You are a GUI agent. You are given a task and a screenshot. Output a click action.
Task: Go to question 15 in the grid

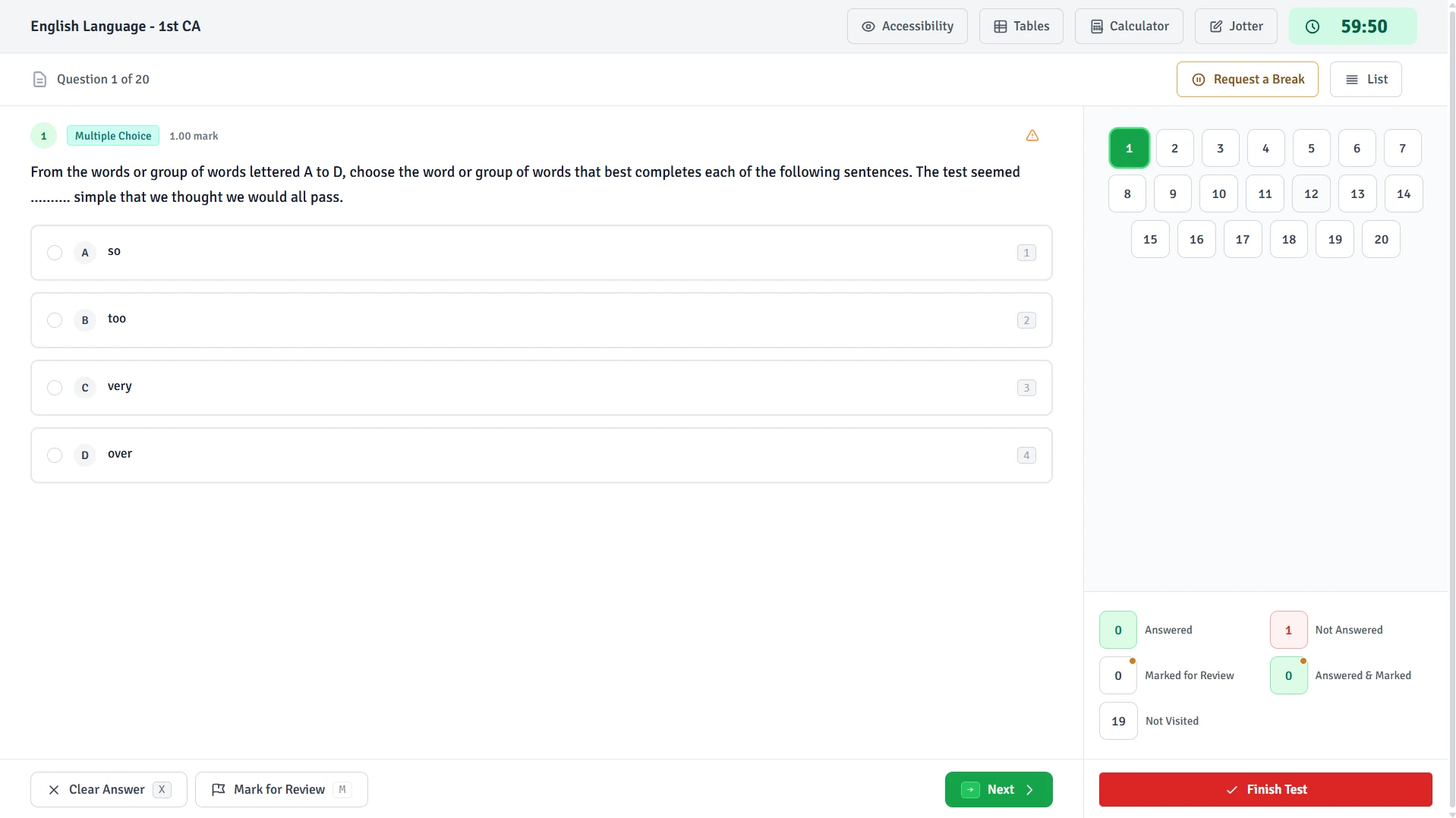[1150, 240]
